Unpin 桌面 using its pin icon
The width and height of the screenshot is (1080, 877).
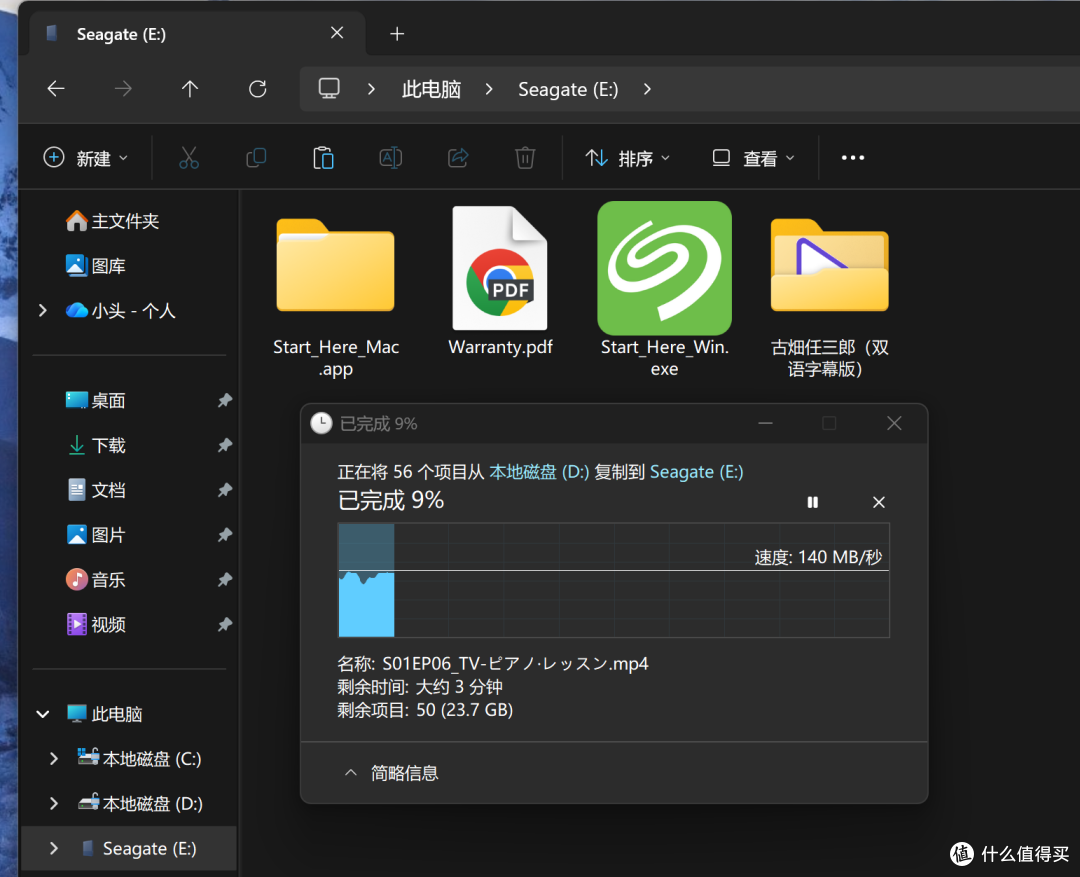click(x=225, y=400)
